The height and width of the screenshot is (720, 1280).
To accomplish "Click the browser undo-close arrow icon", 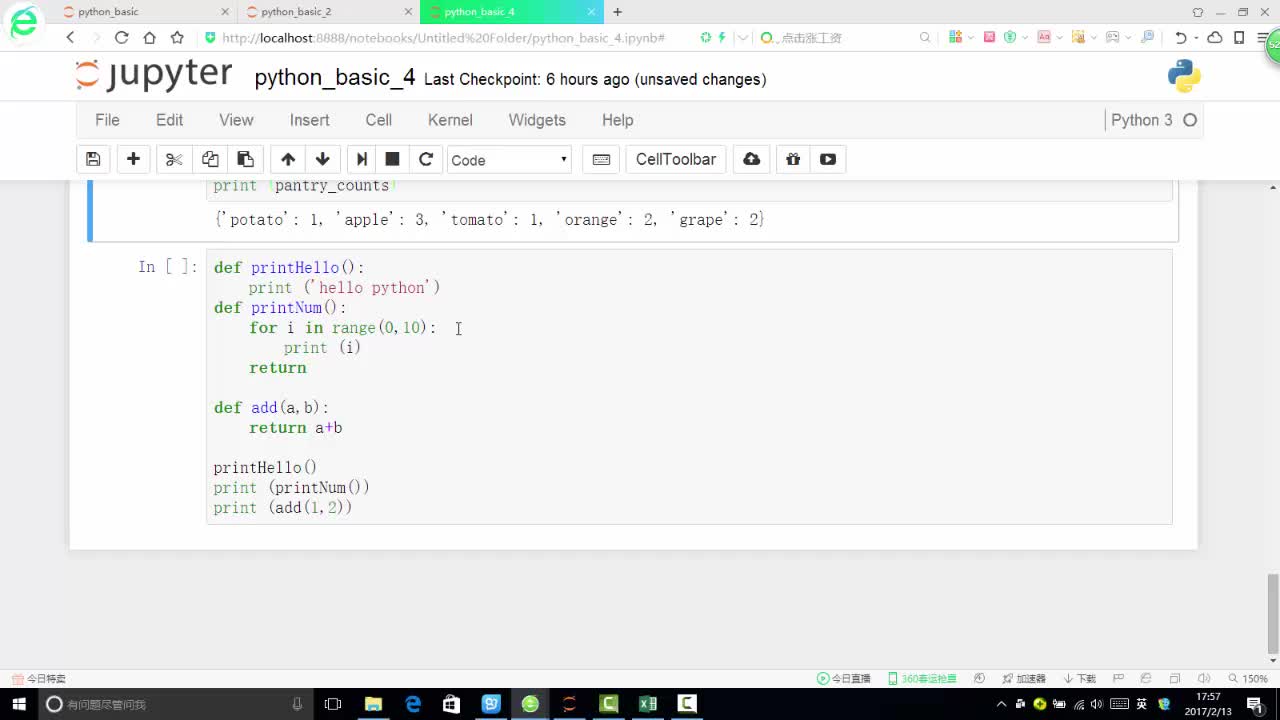I will pos(1181,37).
